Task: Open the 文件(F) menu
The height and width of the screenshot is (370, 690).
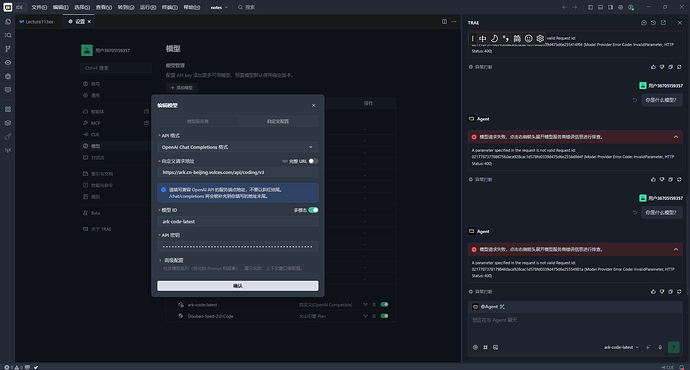Action: 39,7
